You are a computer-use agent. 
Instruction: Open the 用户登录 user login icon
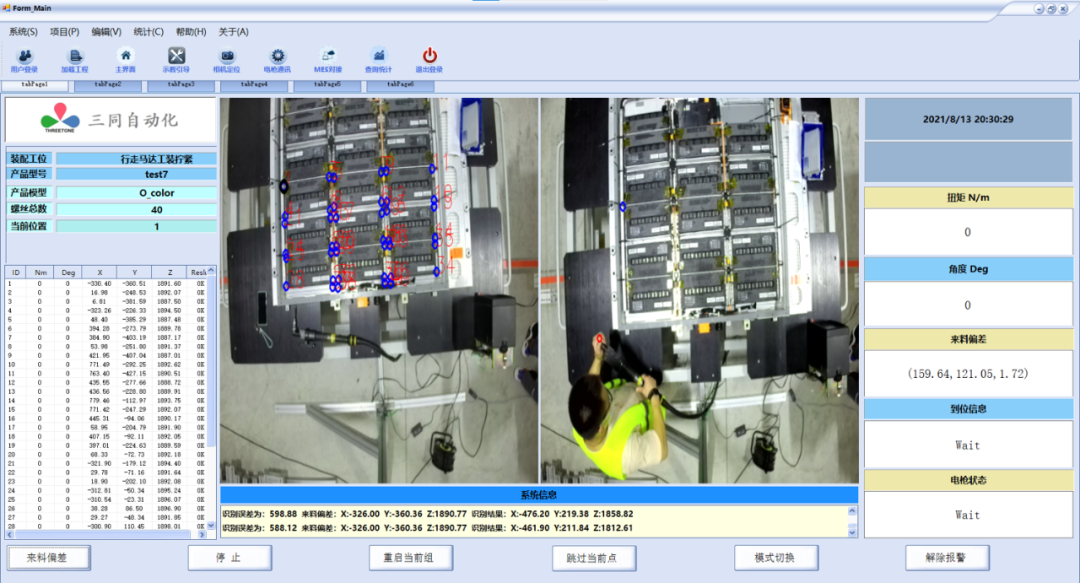click(24, 60)
